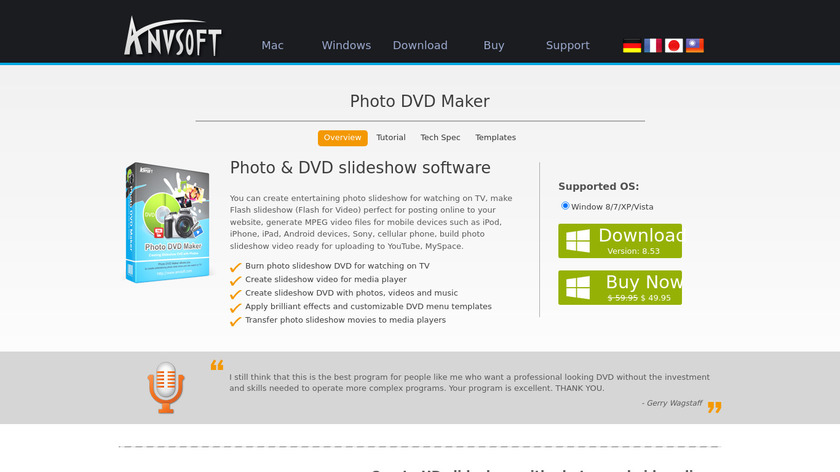Image resolution: width=840 pixels, height=472 pixels.
Task: Click 'Burn photo slideshow DVD for watching on TV'
Action: (x=337, y=266)
